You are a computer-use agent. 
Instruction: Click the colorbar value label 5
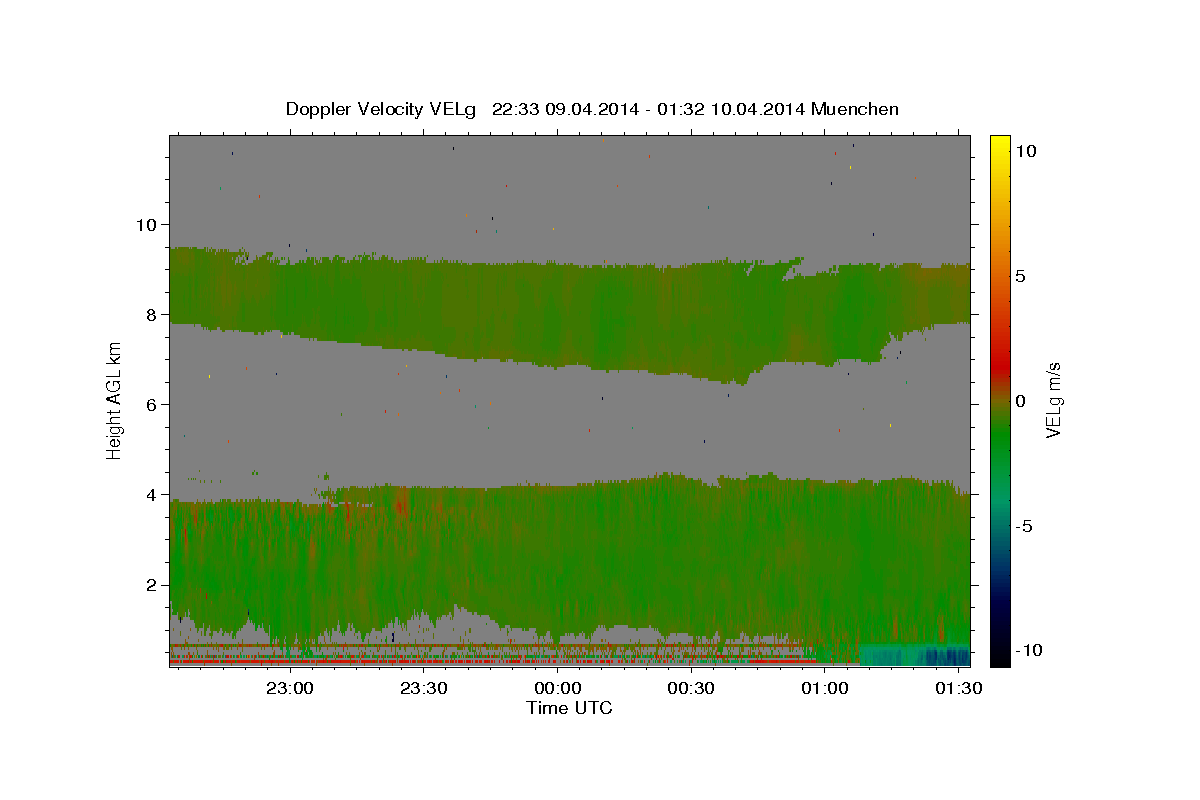tap(1021, 276)
